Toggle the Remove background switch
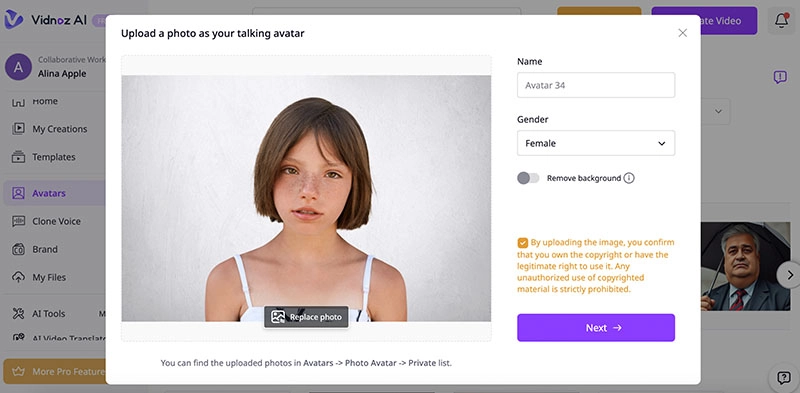Screen dimensions: 800x393 tap(528, 178)
